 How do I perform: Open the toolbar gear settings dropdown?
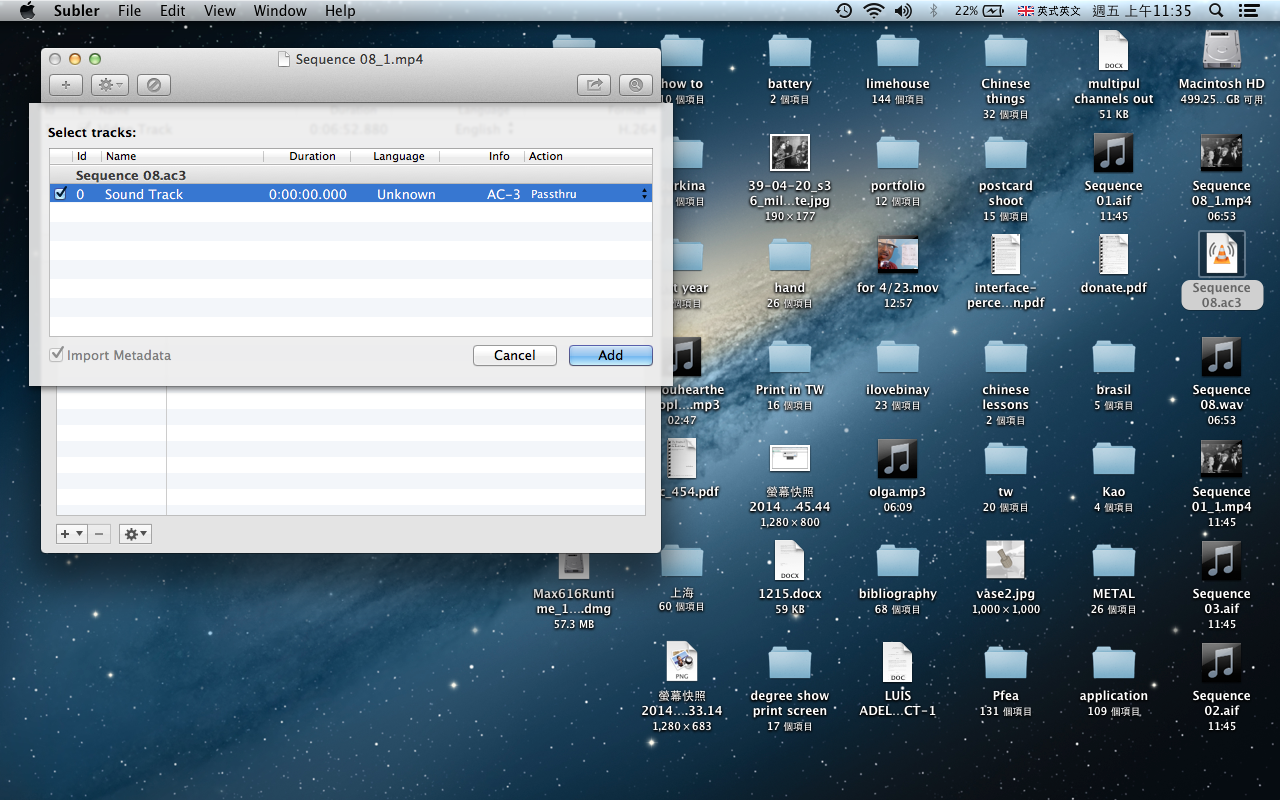[109, 85]
